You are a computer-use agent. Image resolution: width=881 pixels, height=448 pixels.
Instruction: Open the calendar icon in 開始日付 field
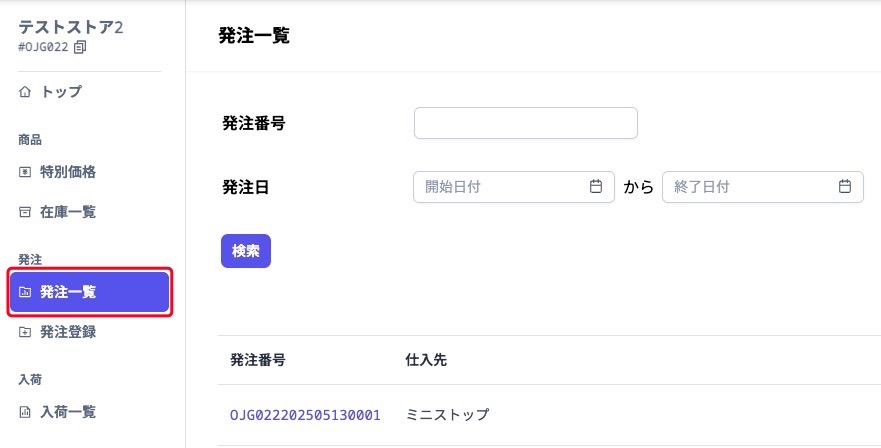[596, 187]
